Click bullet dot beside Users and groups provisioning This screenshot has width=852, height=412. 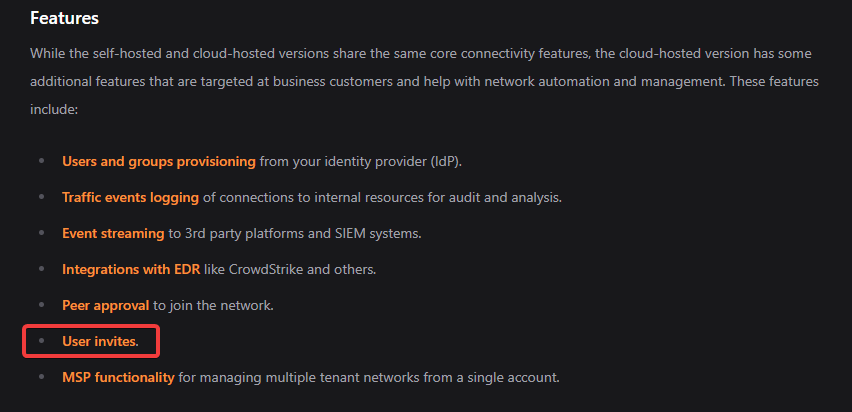pyautogui.click(x=41, y=161)
